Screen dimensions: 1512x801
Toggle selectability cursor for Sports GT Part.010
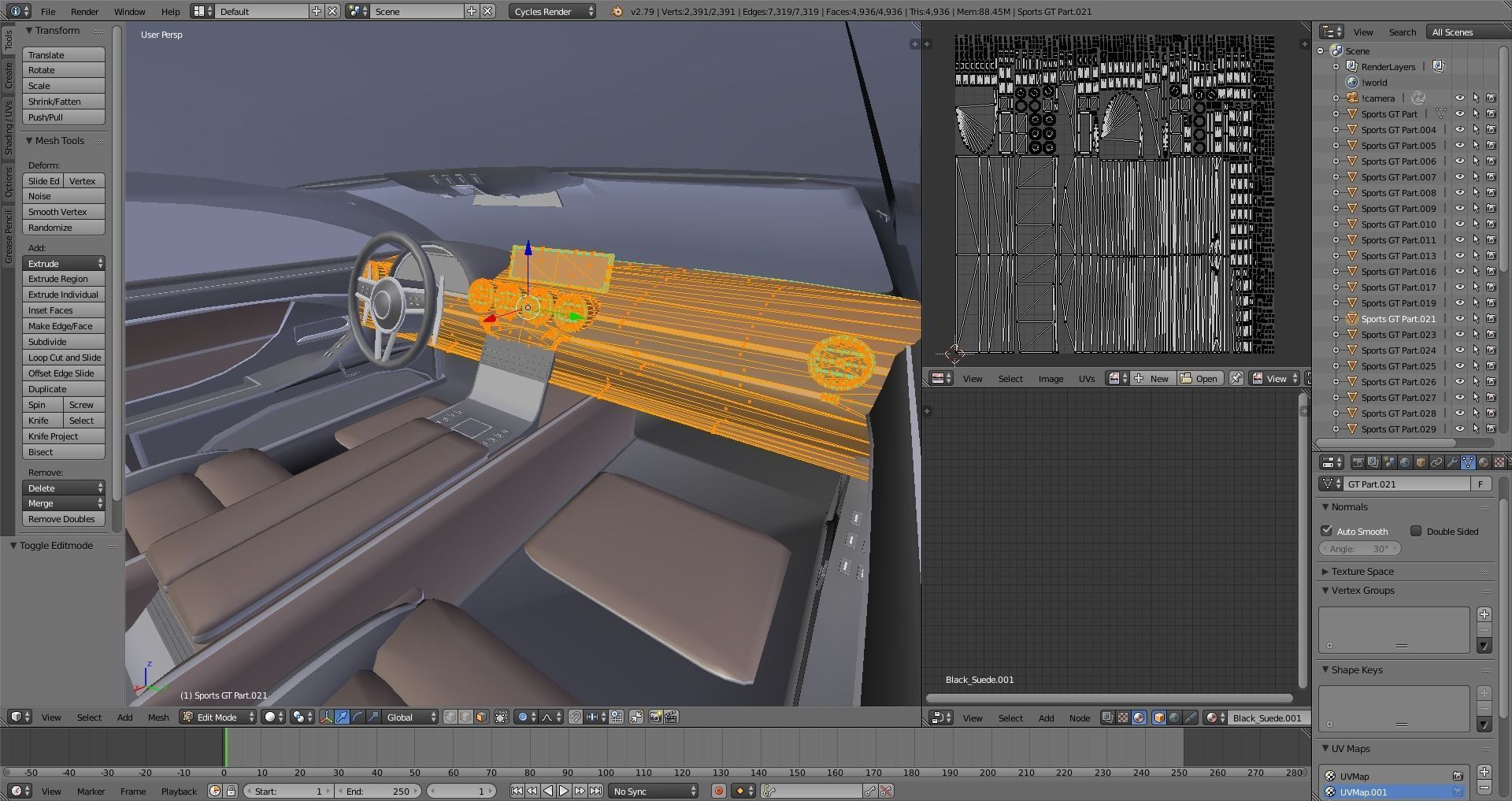tap(1476, 224)
